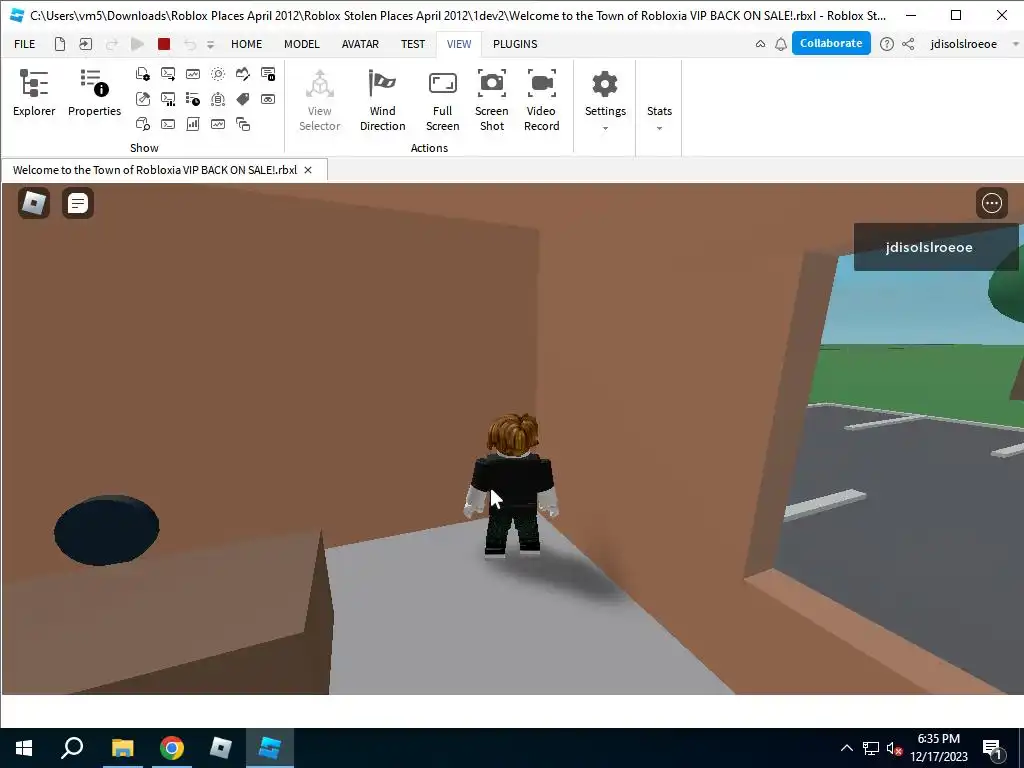This screenshot has width=1024, height=768.
Task: Open the Toolbox (hammer icon)
Action: click(x=142, y=99)
